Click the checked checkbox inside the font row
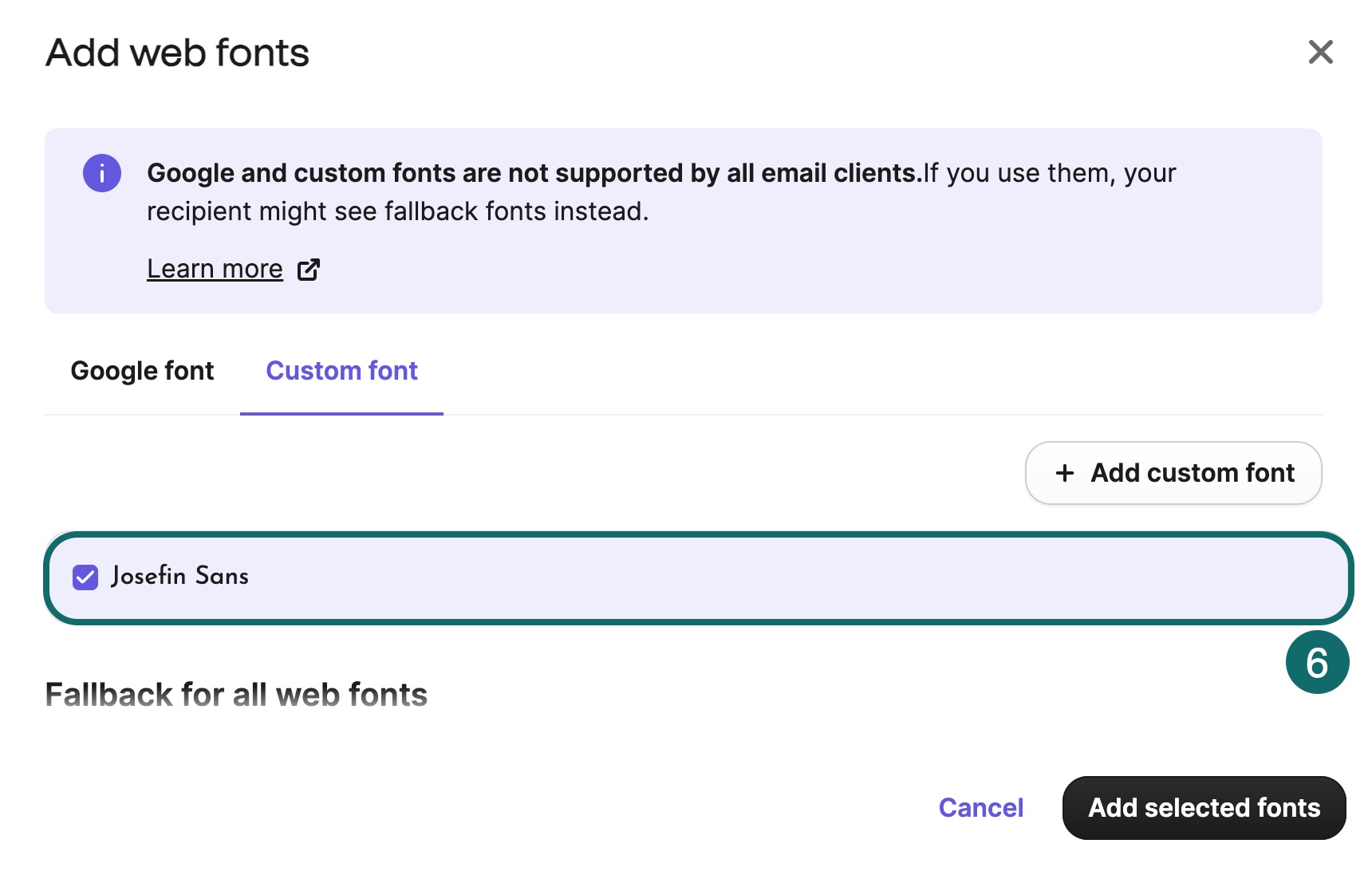The image size is (1372, 871). (x=85, y=577)
